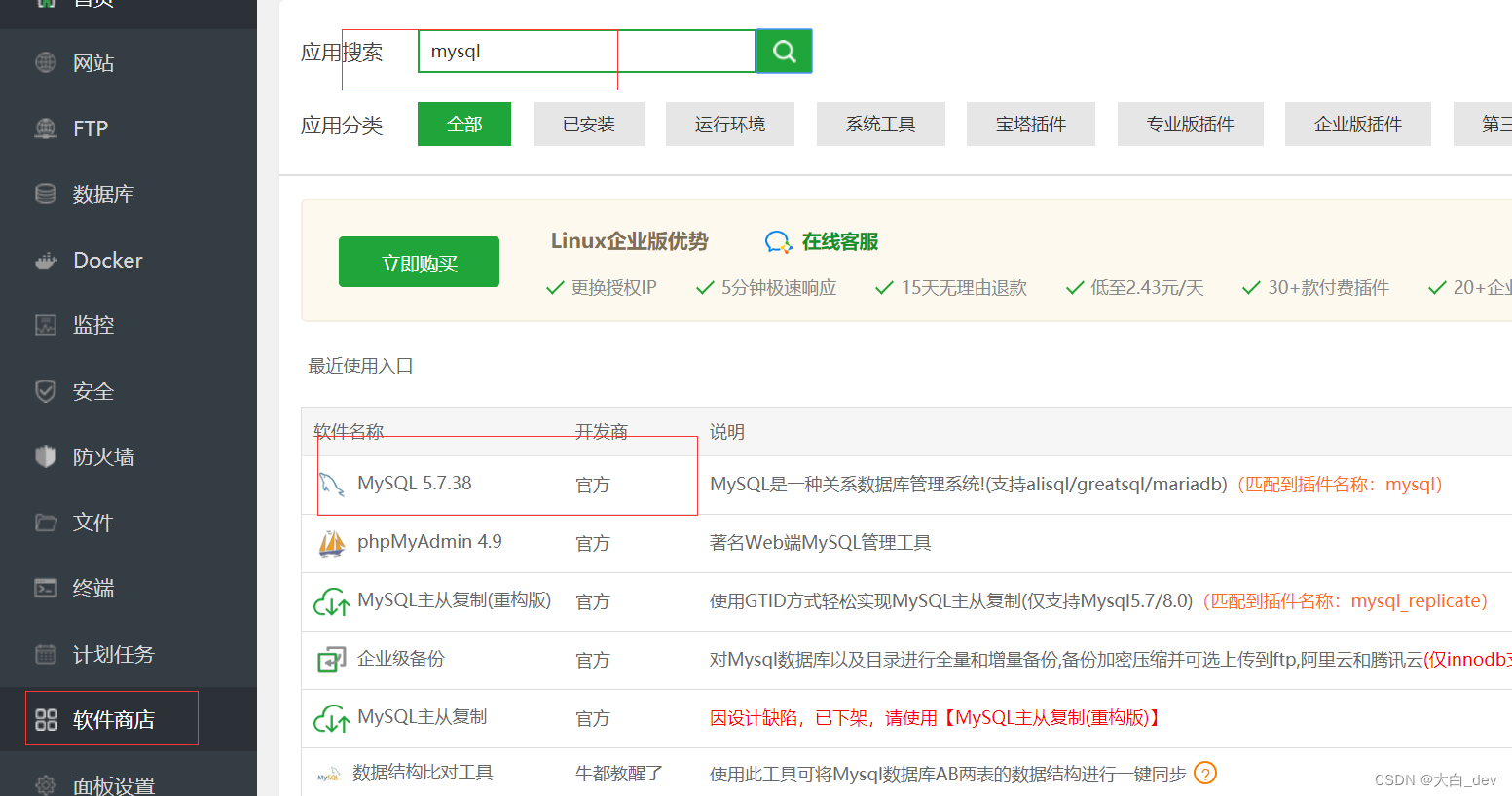
Task: Click the 企业级备份 software name
Action: [401, 658]
